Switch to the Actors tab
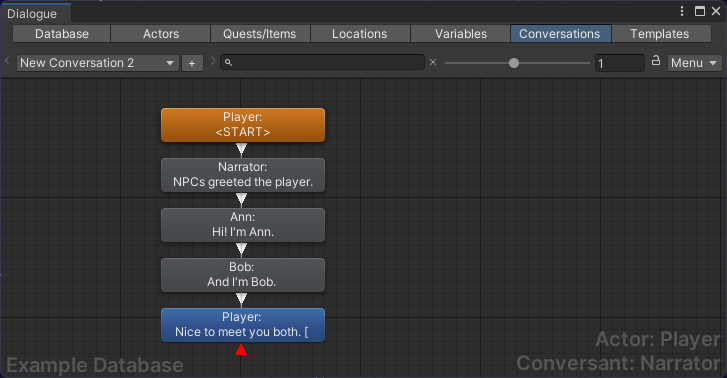 (160, 34)
